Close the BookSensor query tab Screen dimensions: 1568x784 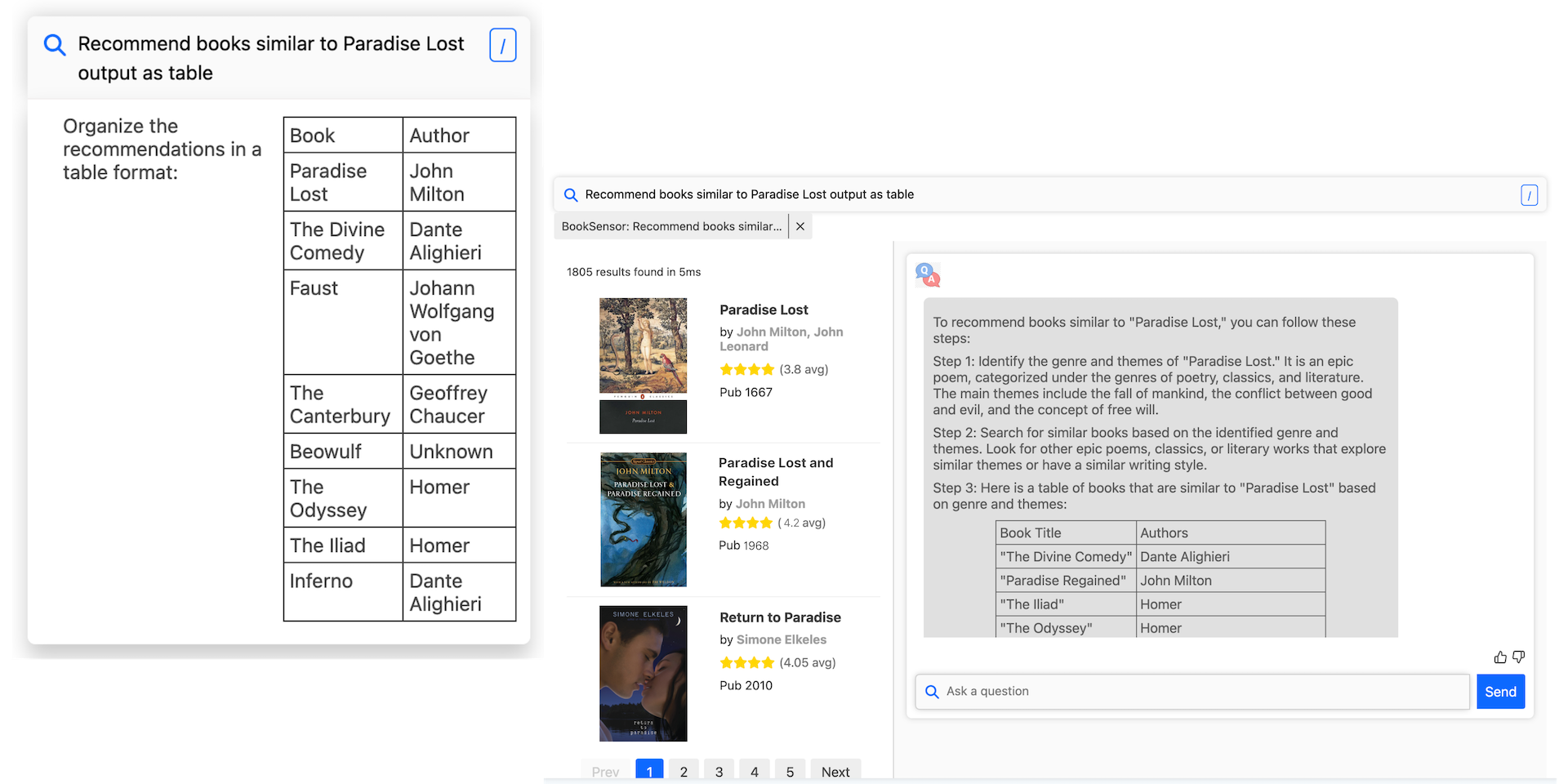[800, 226]
